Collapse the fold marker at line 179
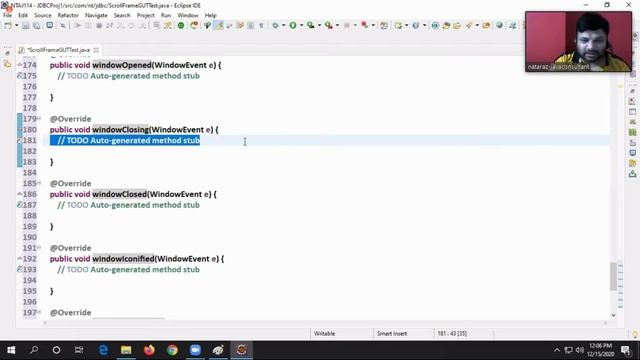This screenshot has height=360, width=640. tap(39, 119)
